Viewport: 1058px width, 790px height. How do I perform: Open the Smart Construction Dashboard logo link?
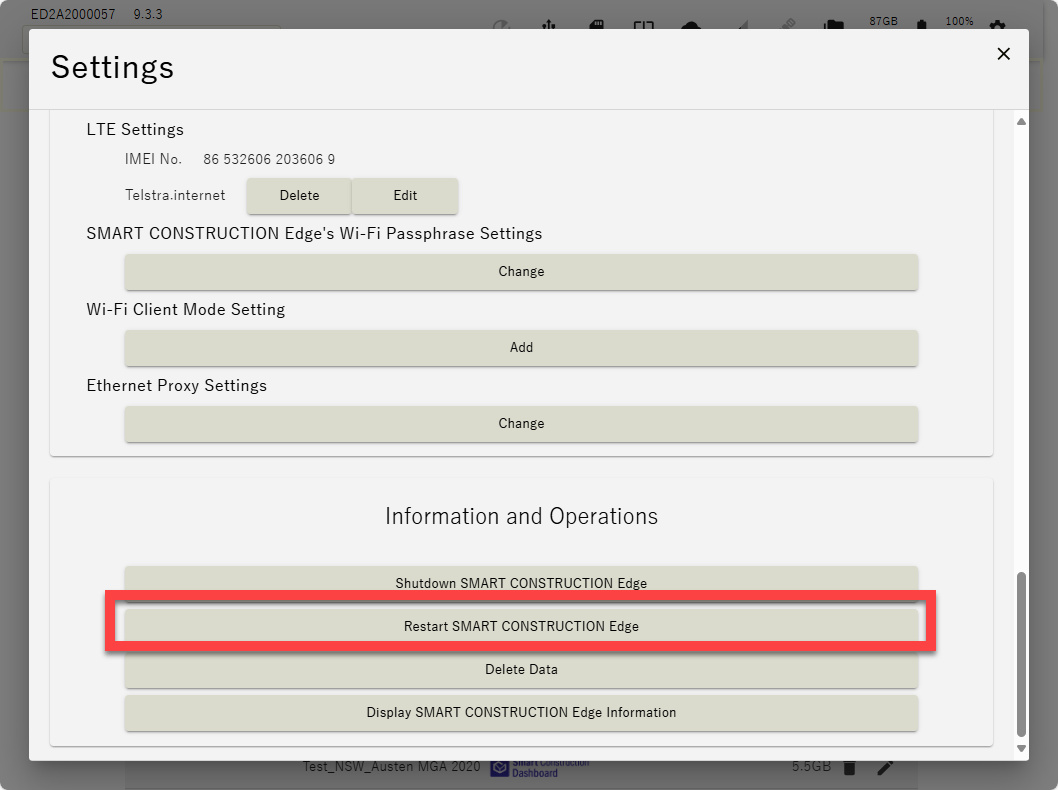pos(540,768)
